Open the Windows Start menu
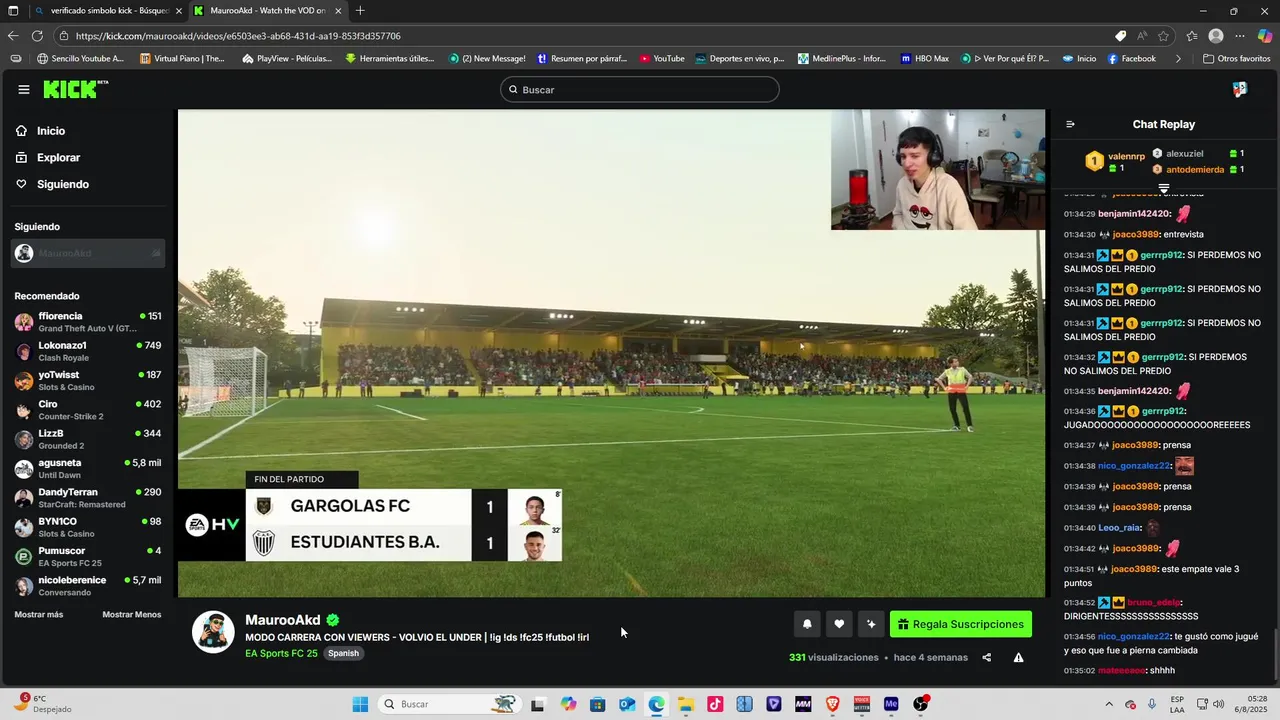This screenshot has height=720, width=1280. (x=360, y=704)
